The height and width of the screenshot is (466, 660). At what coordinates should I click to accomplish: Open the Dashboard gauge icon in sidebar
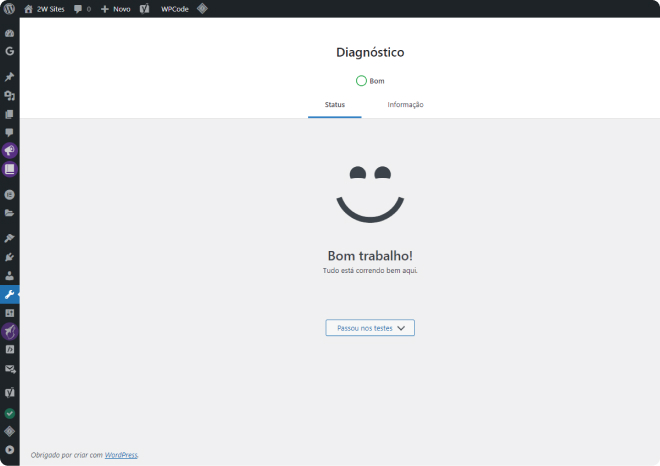(x=10, y=33)
